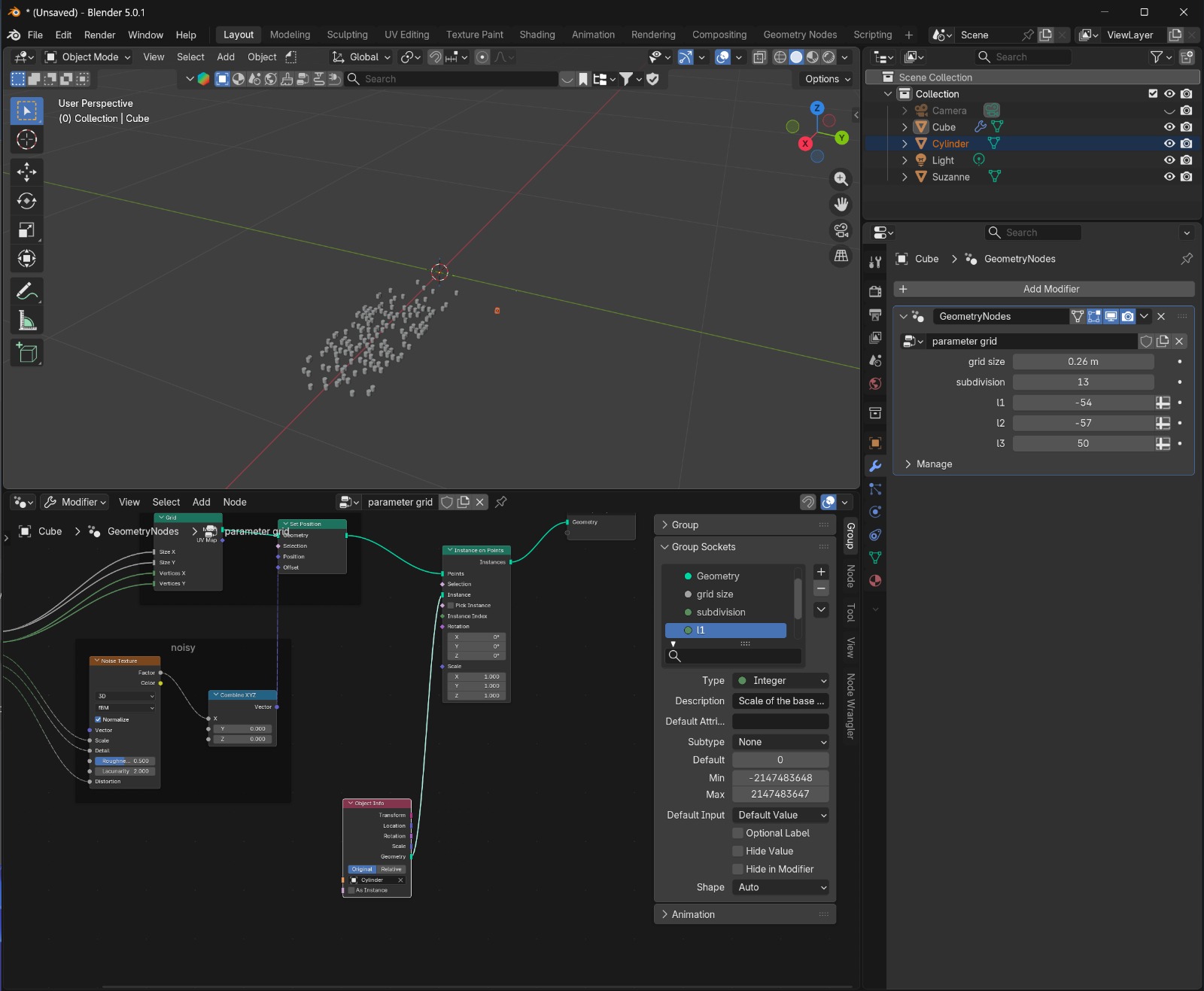Select the Cylinder object in outliner
The image size is (1204, 991).
pyautogui.click(x=950, y=144)
